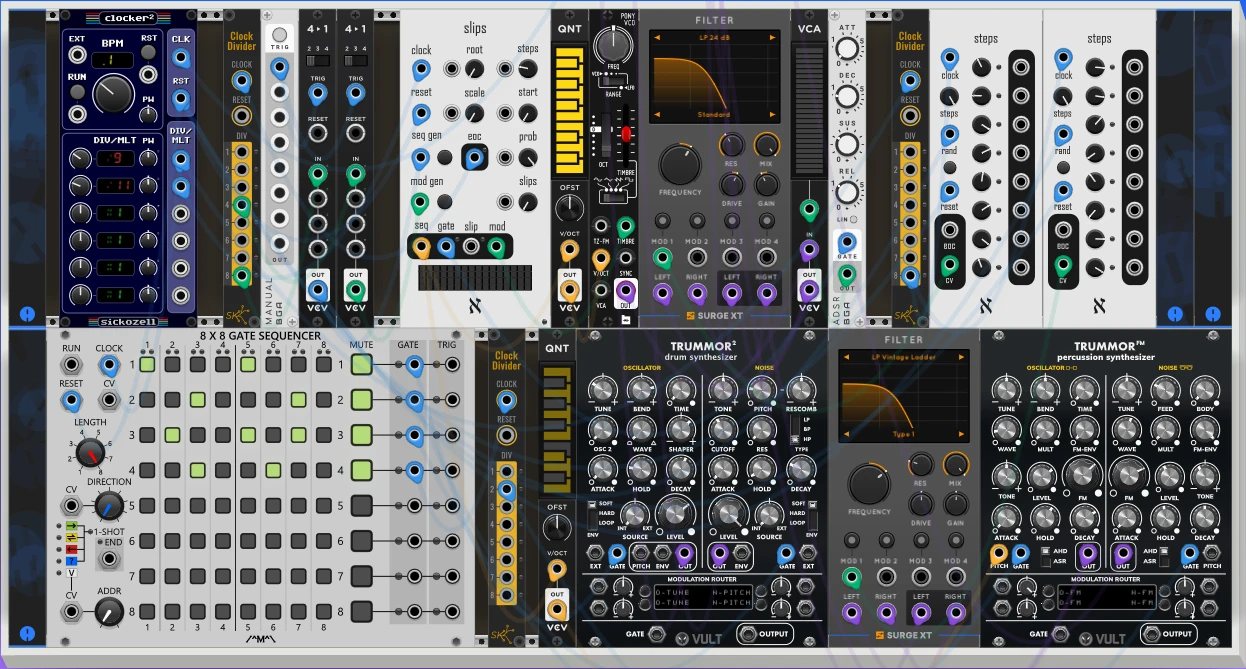This screenshot has width=1246, height=669.
Task: Click the Modulation Router display on Trummor2
Action: [703, 597]
